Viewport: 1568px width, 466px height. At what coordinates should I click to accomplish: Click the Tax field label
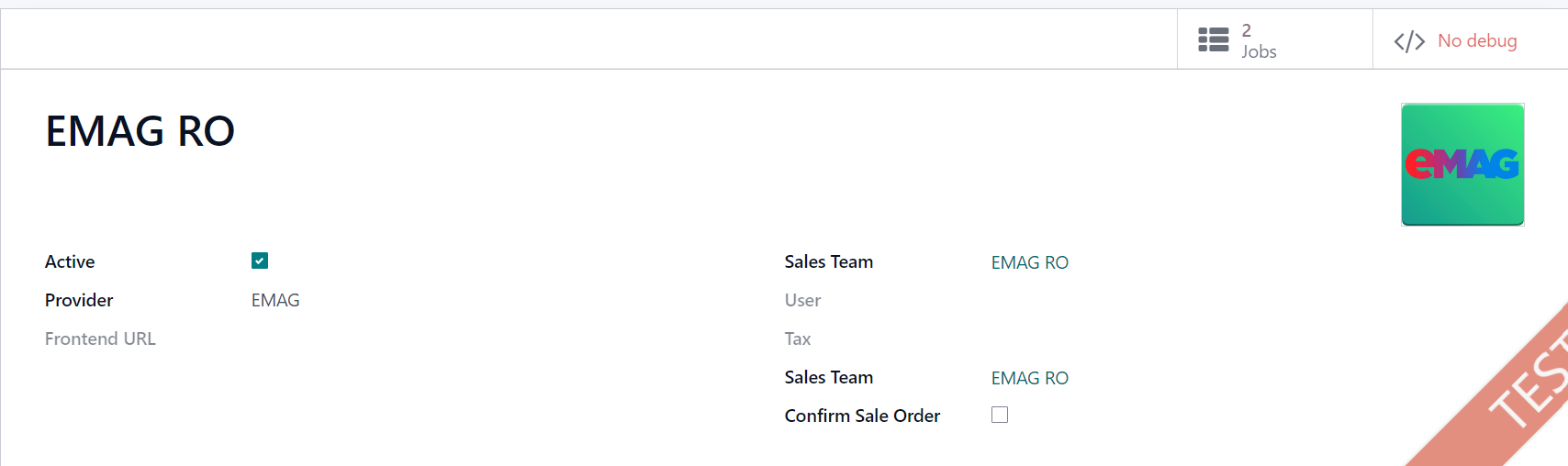pyautogui.click(x=798, y=338)
